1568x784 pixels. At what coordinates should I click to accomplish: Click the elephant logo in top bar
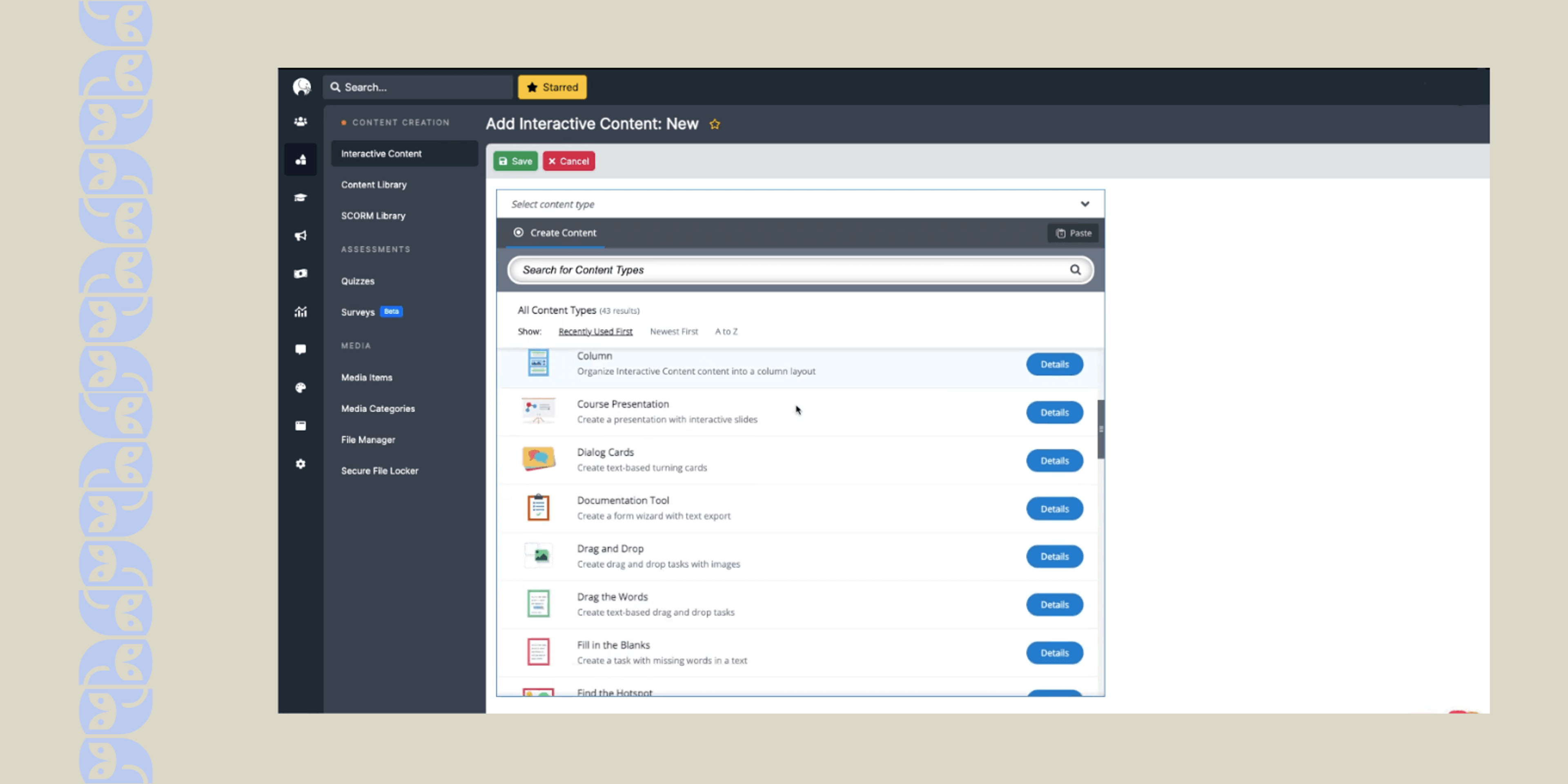301,87
